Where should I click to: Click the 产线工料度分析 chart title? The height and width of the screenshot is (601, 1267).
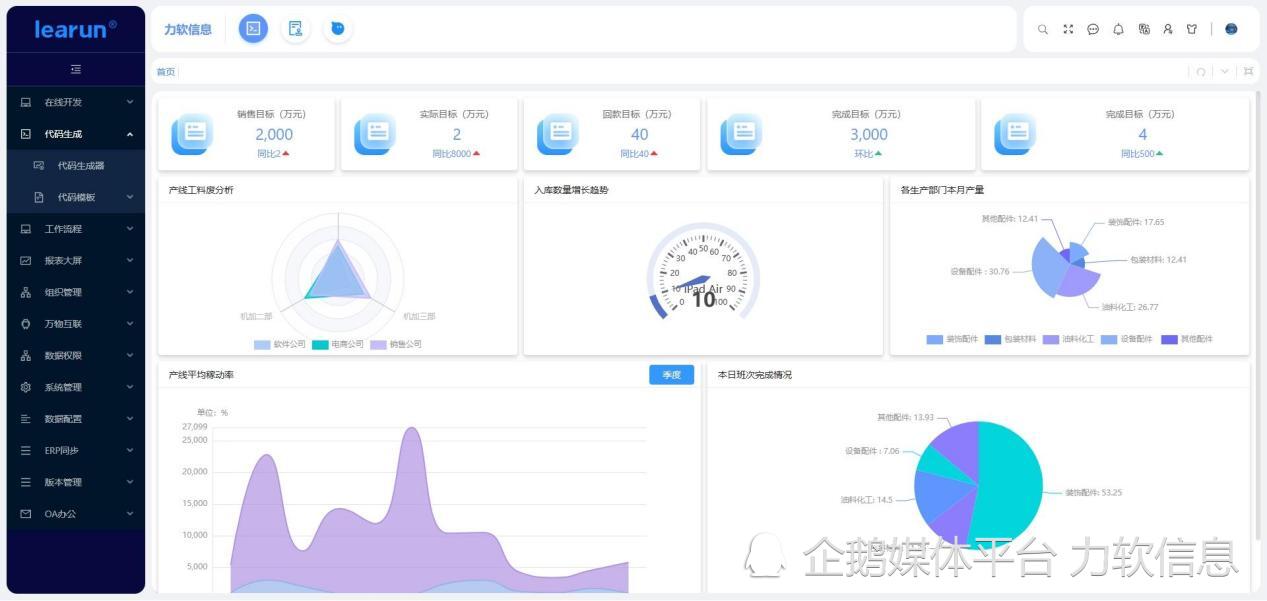(201, 190)
